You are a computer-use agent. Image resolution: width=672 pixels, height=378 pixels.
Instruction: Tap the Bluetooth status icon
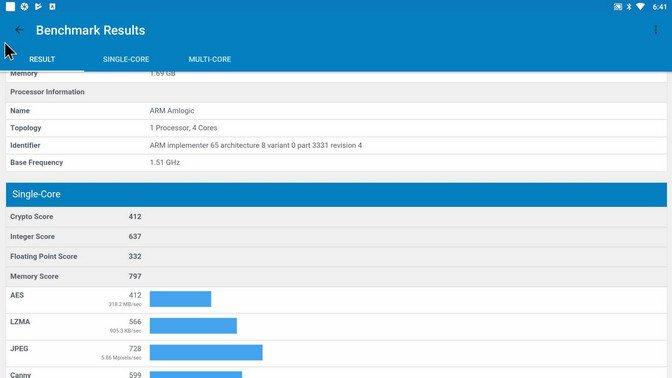click(x=629, y=7)
